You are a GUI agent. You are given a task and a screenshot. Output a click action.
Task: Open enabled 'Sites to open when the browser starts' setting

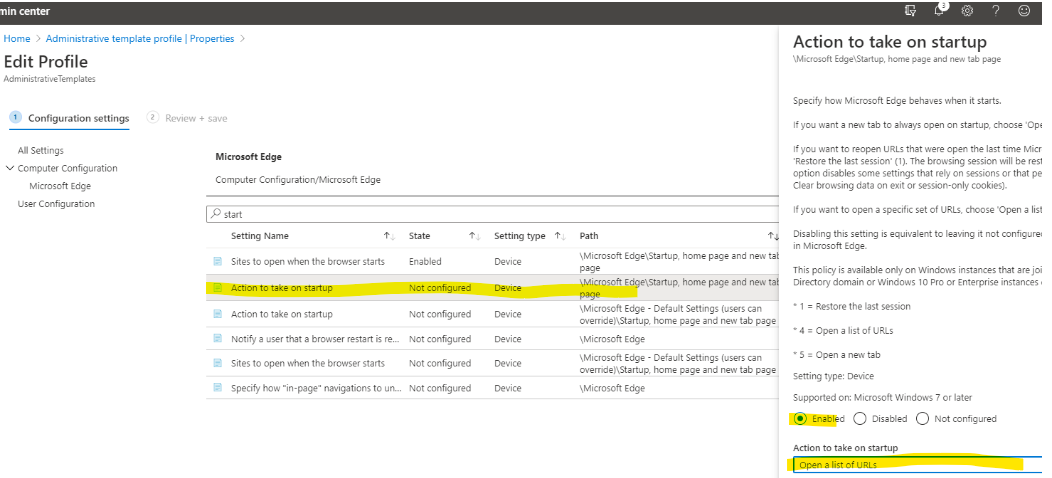pos(308,261)
